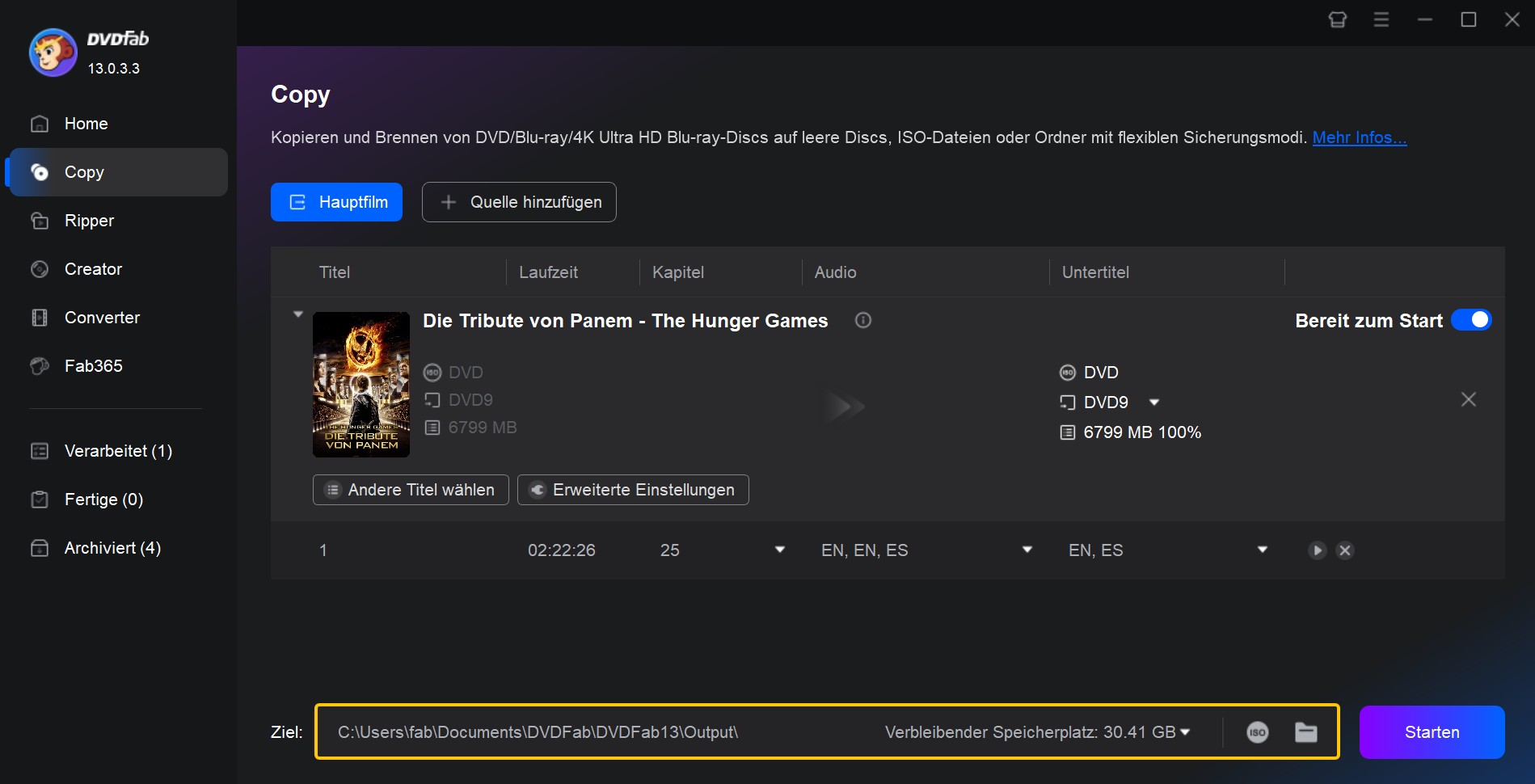Delete title 1 with round X icon
This screenshot has width=1535, height=784.
[1345, 550]
